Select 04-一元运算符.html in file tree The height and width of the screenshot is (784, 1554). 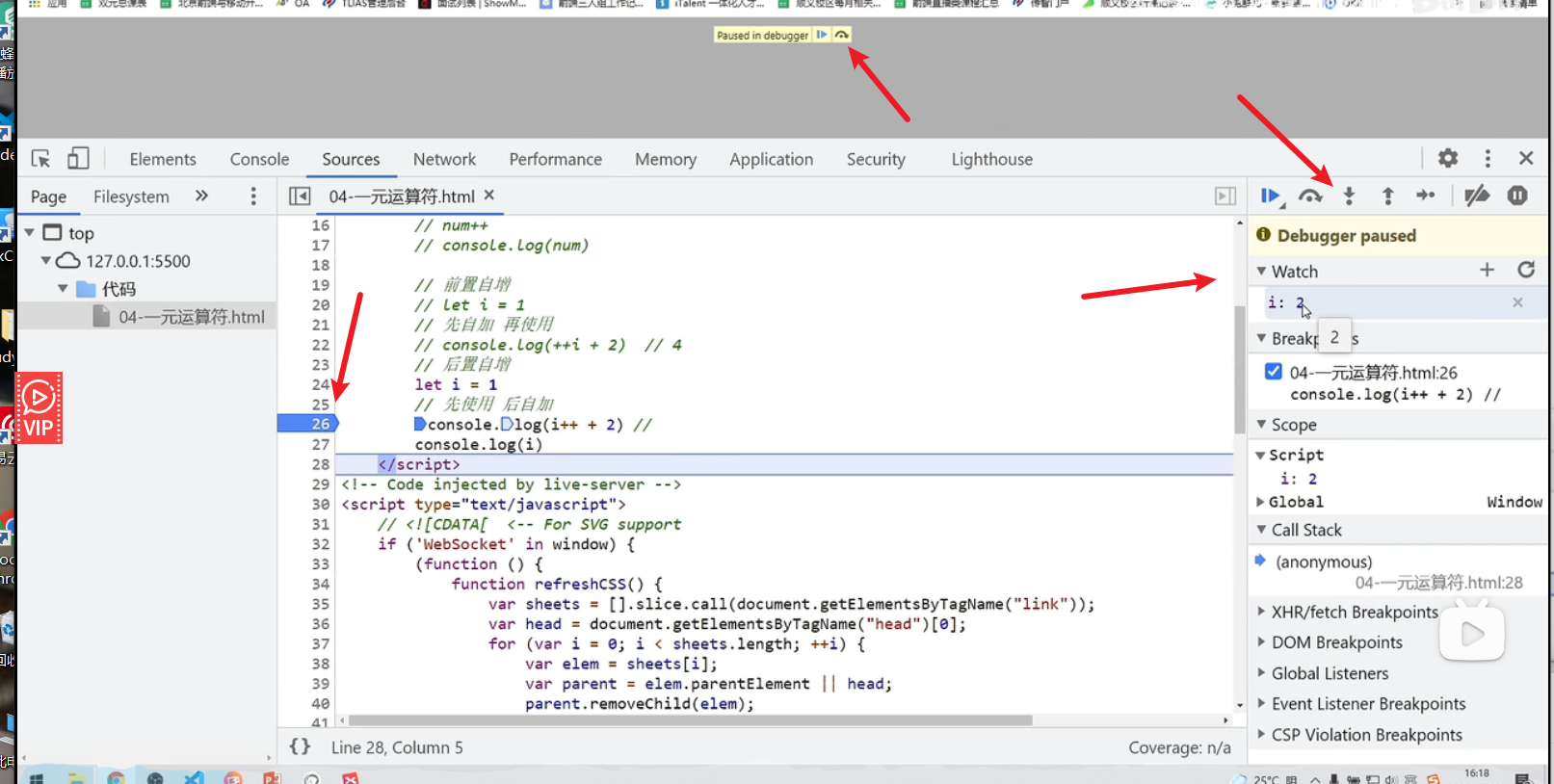point(192,317)
